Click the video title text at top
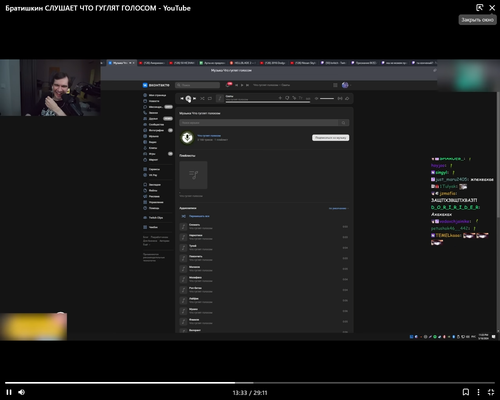 point(98,8)
